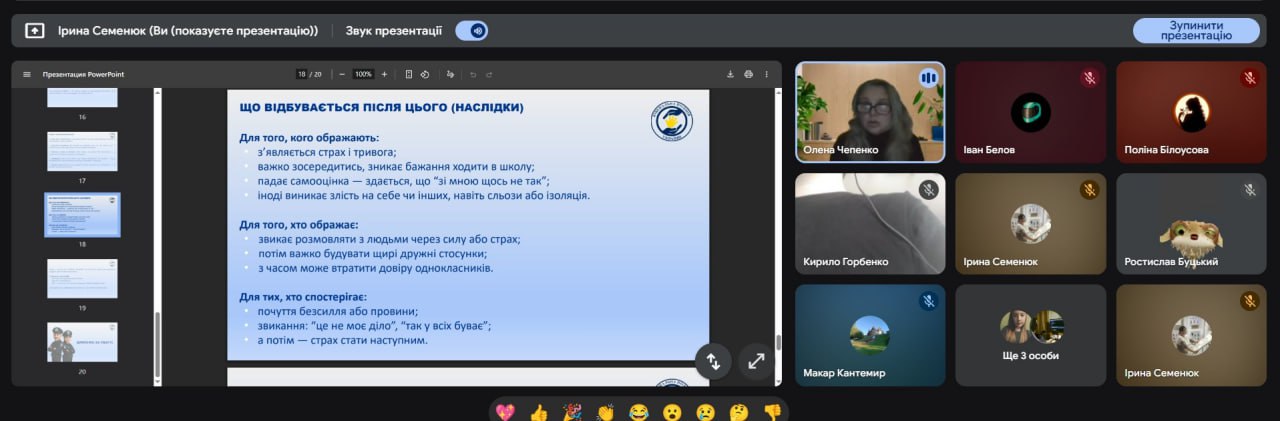
Task: Zoom in using the plus icon
Action: coord(384,74)
